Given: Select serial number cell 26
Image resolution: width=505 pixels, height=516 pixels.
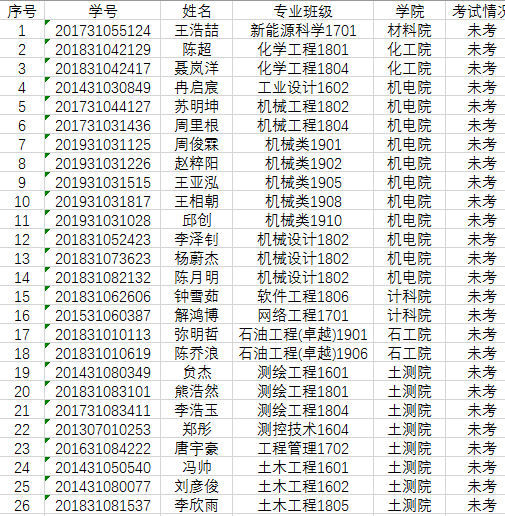Looking at the screenshot, I should tap(22, 504).
